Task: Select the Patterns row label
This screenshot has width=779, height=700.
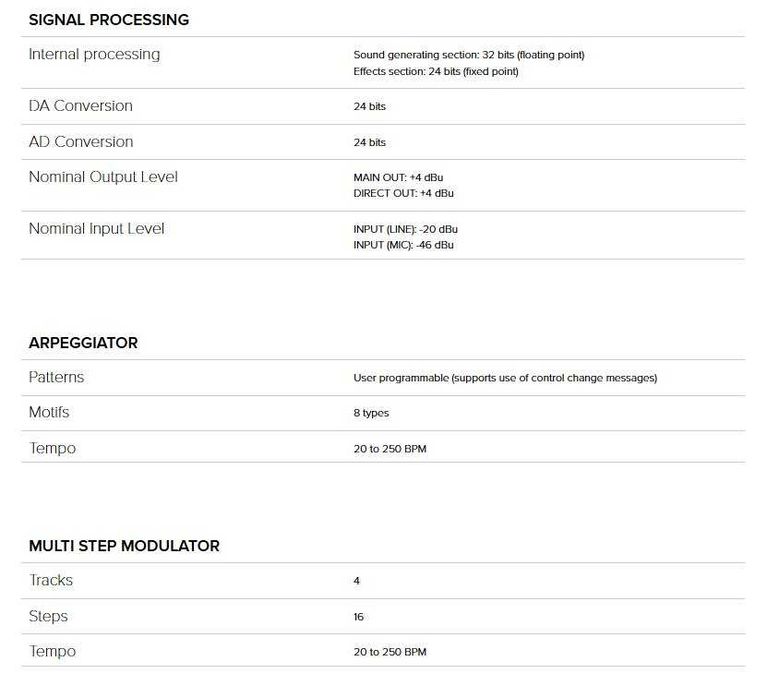Action: [56, 377]
